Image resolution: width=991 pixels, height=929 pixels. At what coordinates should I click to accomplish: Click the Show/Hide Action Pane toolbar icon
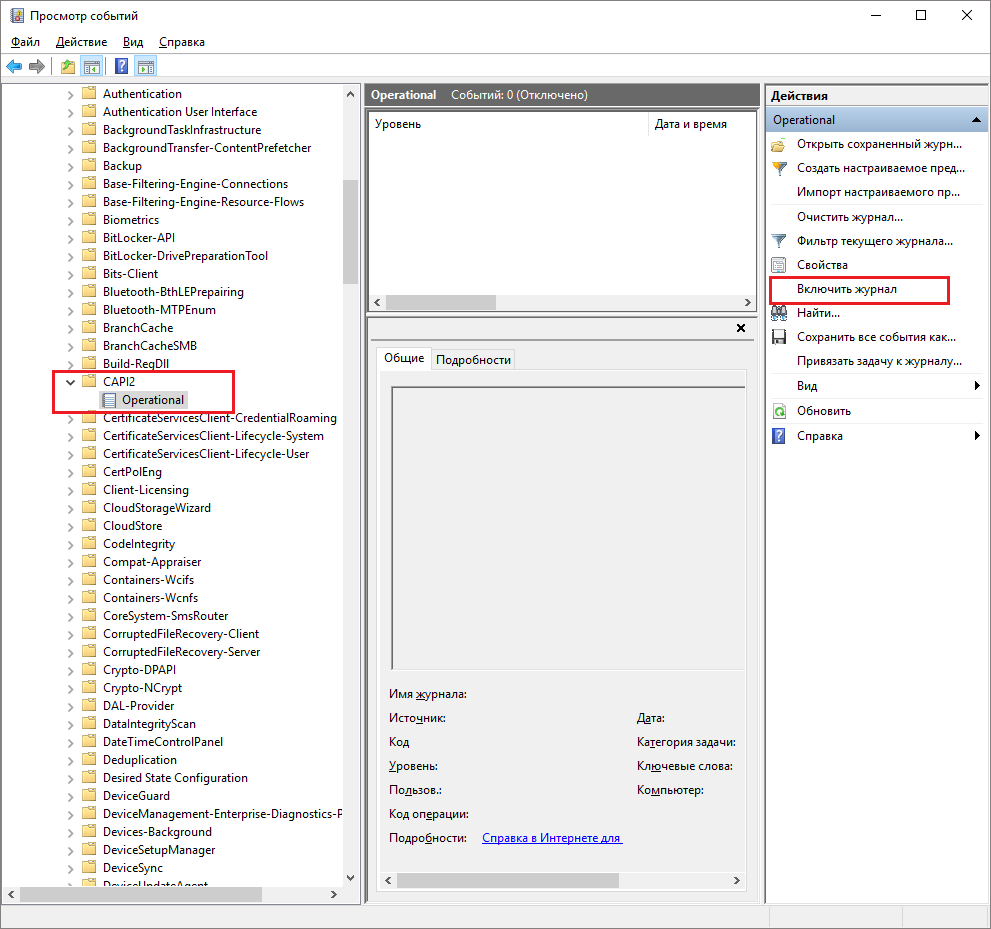(x=146, y=67)
